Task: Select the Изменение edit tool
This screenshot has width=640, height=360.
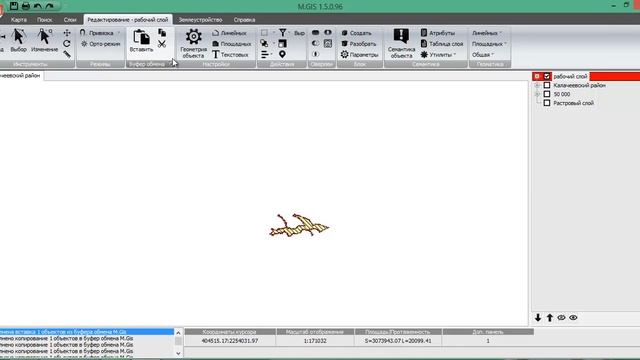Action: tap(44, 40)
